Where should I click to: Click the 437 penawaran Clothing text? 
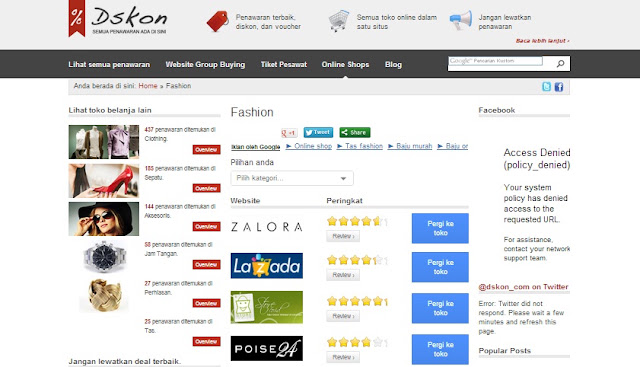point(180,134)
